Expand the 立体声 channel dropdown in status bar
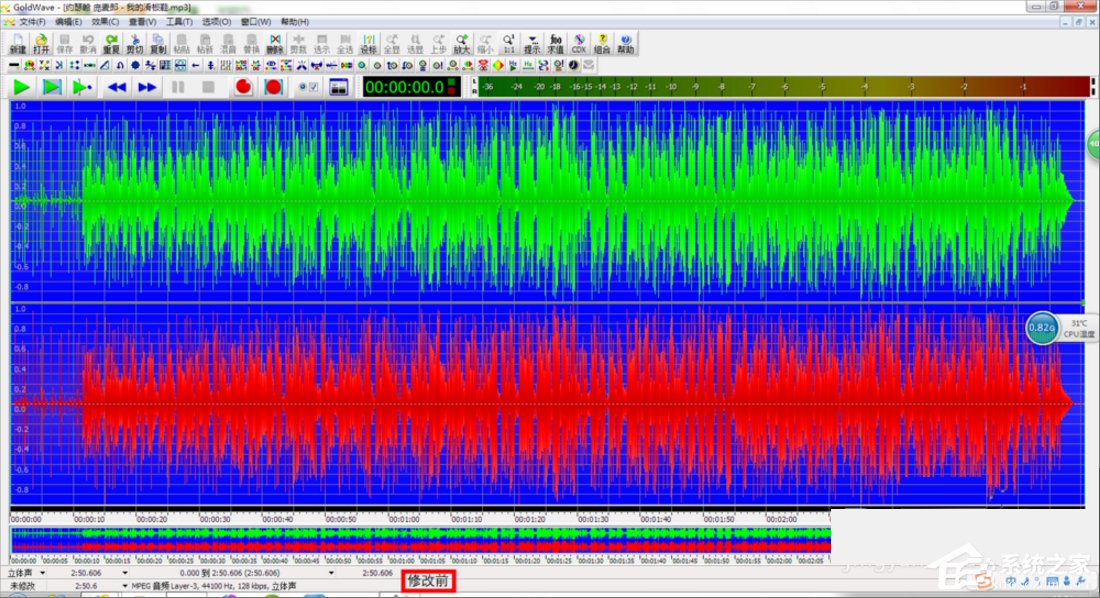 [x=42, y=573]
